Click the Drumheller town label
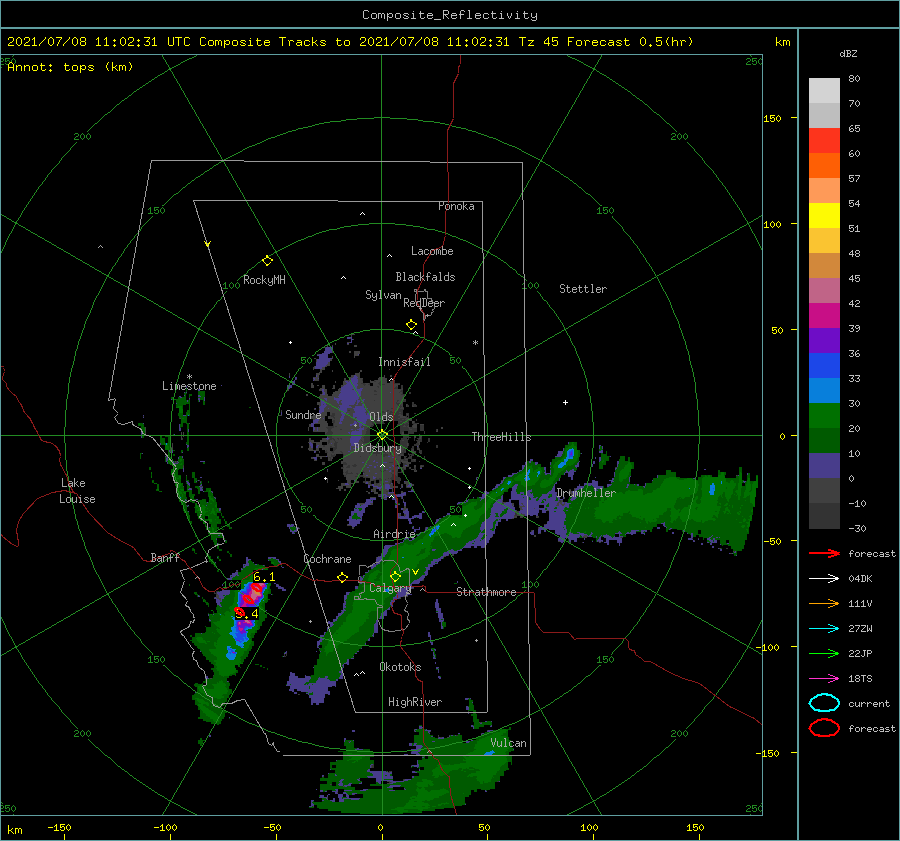The height and width of the screenshot is (841, 900). pos(586,493)
